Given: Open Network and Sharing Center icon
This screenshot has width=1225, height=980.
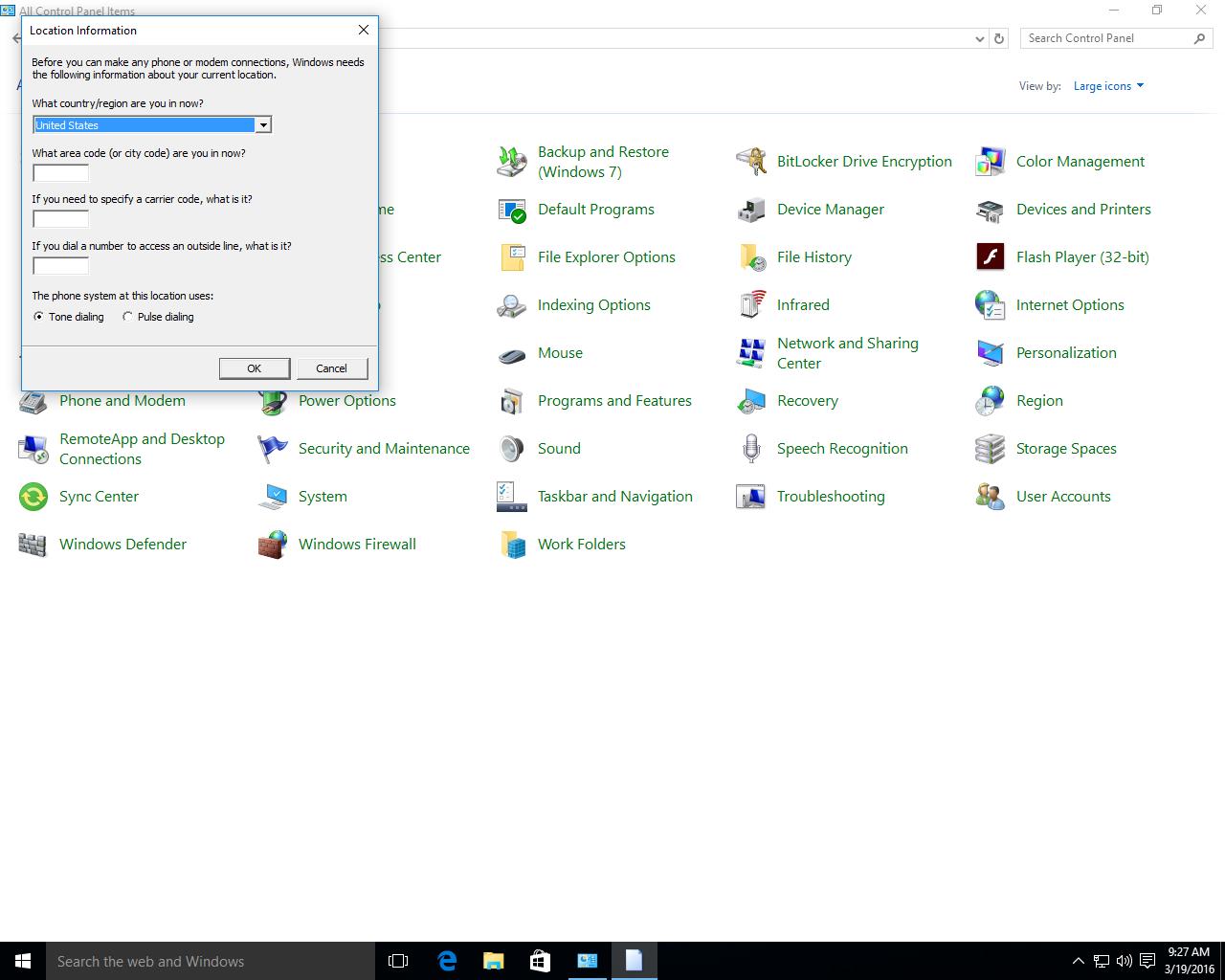Looking at the screenshot, I should [x=751, y=353].
